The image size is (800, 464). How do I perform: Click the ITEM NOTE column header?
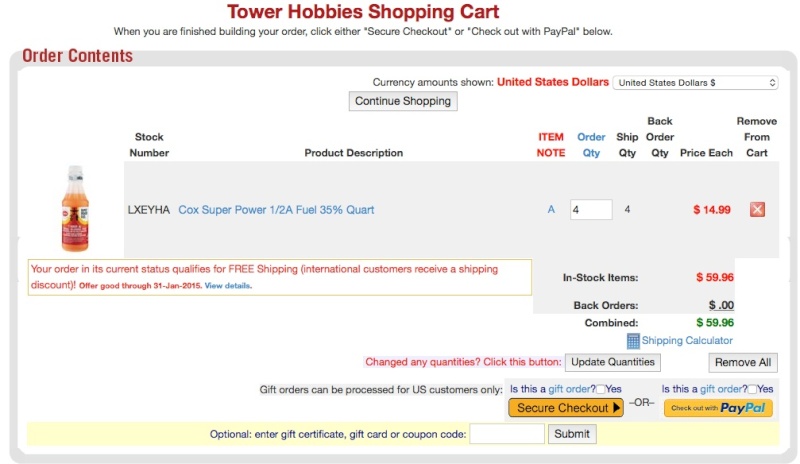(x=551, y=145)
